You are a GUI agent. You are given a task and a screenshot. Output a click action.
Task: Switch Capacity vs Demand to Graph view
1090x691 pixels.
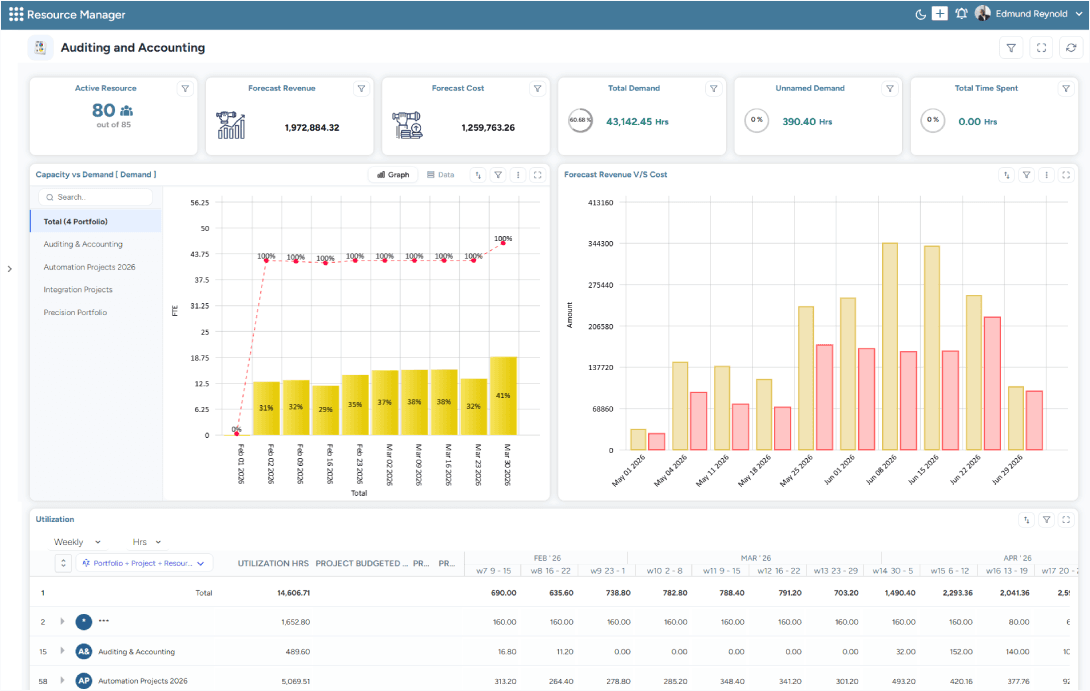coord(393,175)
